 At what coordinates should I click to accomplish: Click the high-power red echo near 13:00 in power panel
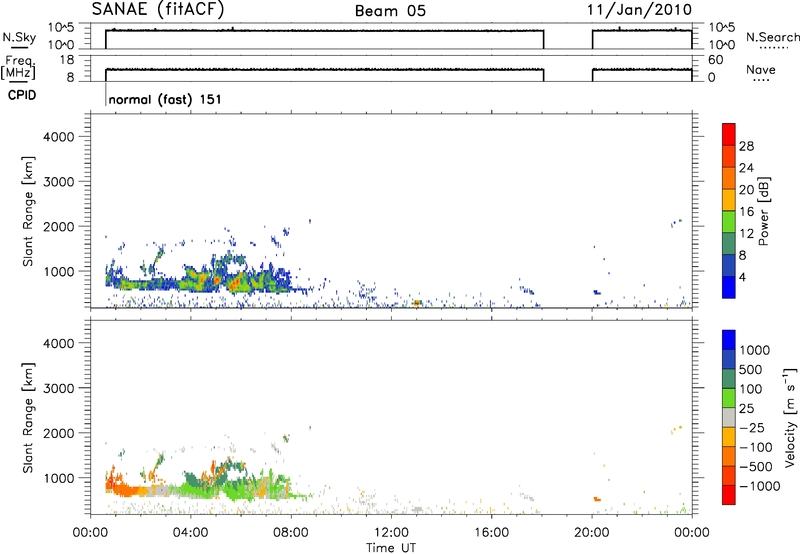[x=417, y=303]
